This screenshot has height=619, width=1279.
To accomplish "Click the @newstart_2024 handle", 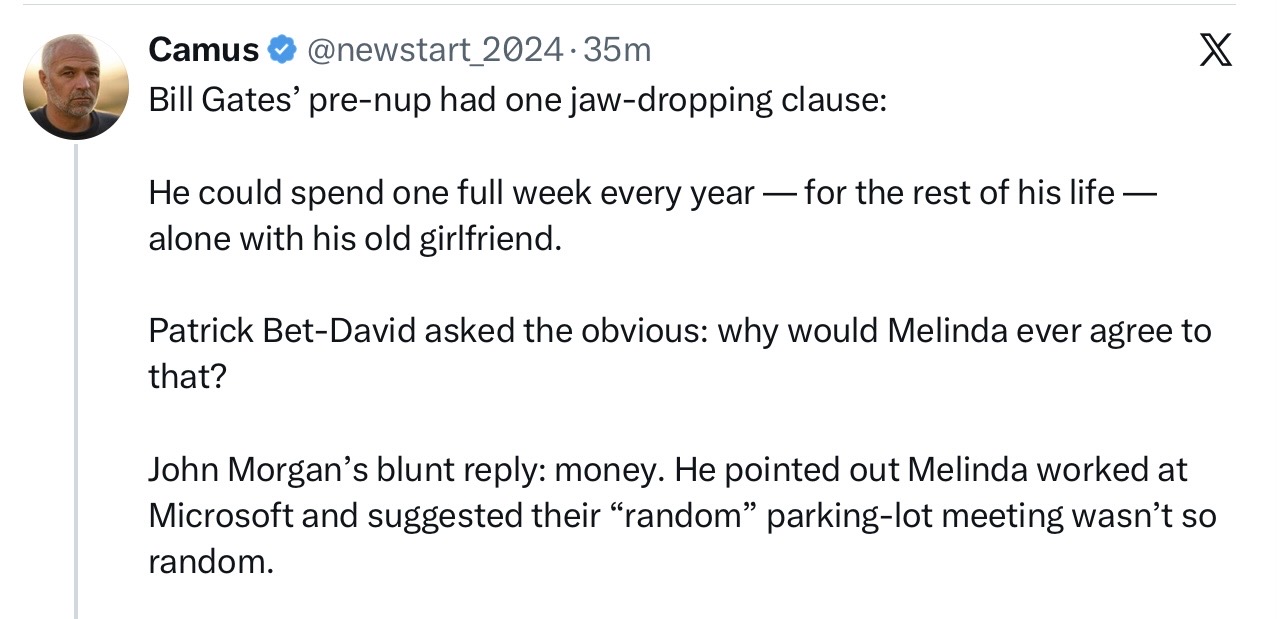I will [x=432, y=48].
